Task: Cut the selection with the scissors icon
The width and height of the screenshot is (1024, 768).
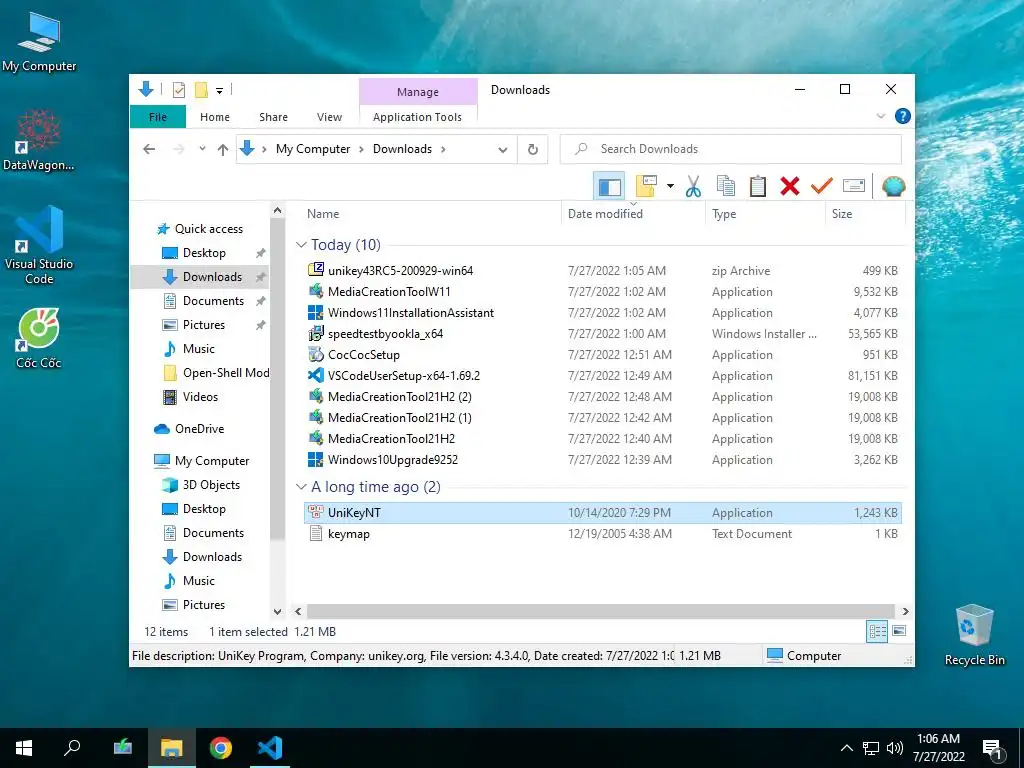Action: coord(693,186)
